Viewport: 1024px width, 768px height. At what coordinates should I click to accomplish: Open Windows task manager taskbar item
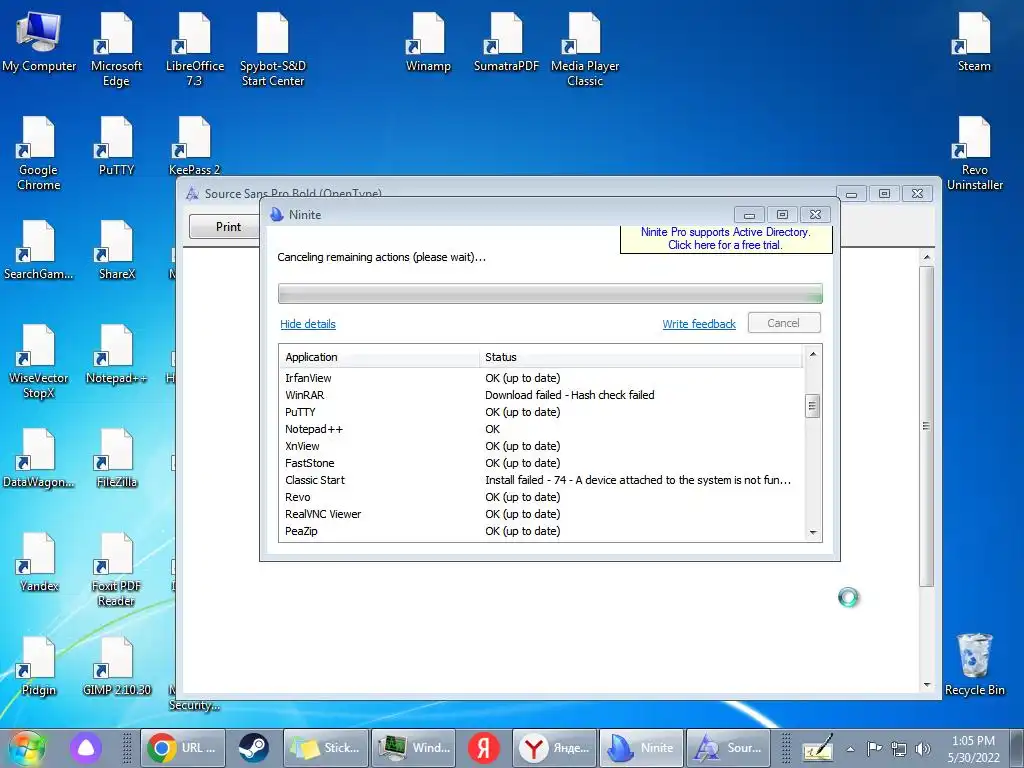tap(414, 748)
